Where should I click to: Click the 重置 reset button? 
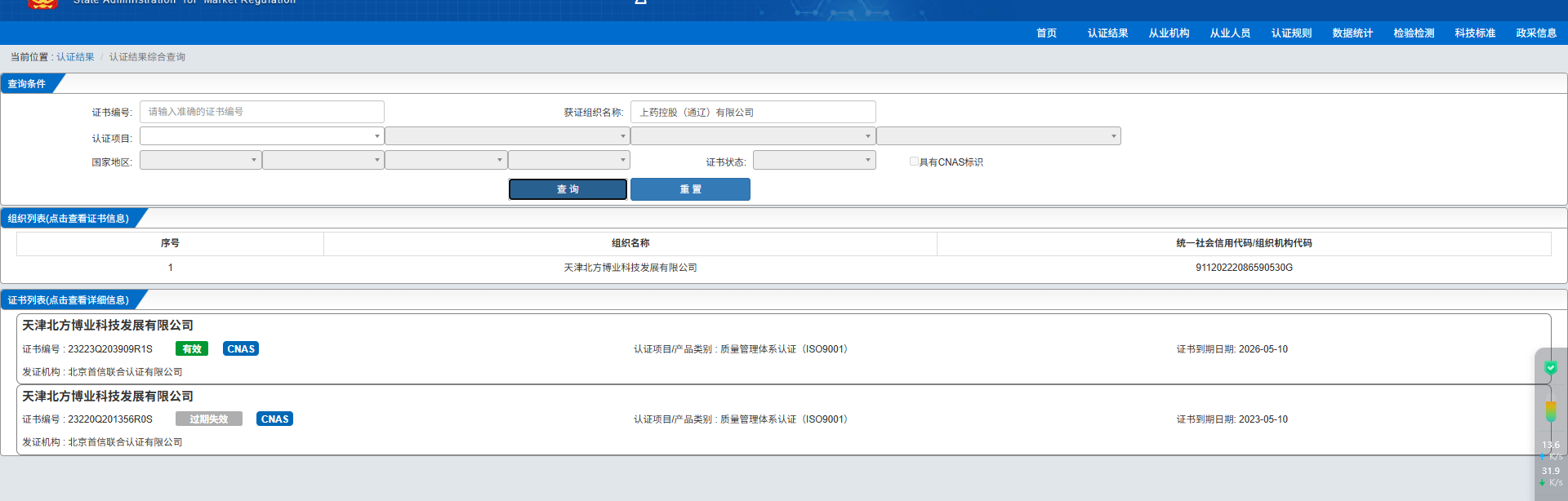click(690, 189)
